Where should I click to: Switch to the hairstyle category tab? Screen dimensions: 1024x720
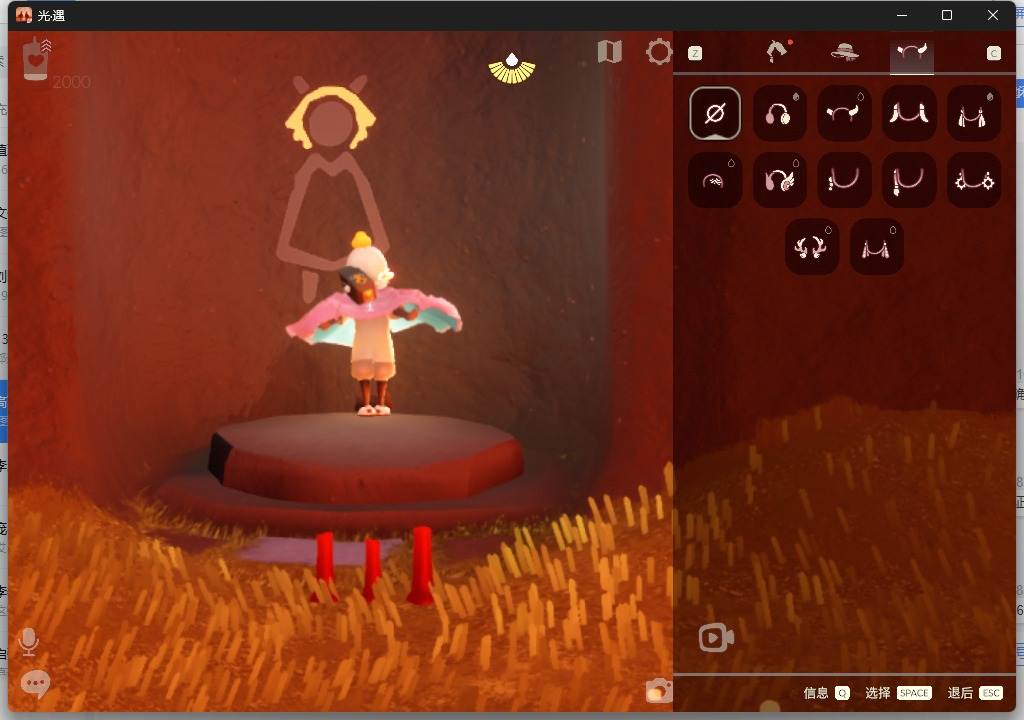tap(778, 51)
